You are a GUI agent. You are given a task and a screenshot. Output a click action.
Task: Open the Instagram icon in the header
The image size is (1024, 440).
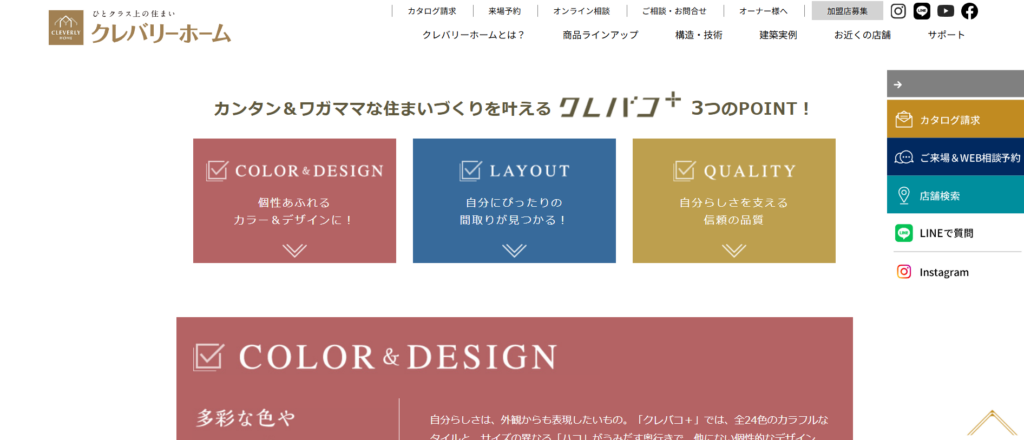pyautogui.click(x=899, y=11)
